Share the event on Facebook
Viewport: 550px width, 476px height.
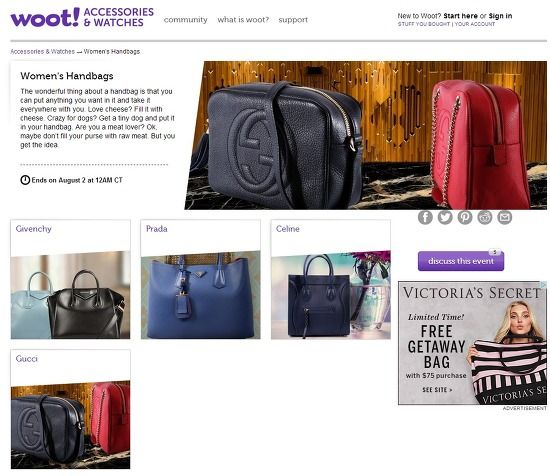(425, 217)
